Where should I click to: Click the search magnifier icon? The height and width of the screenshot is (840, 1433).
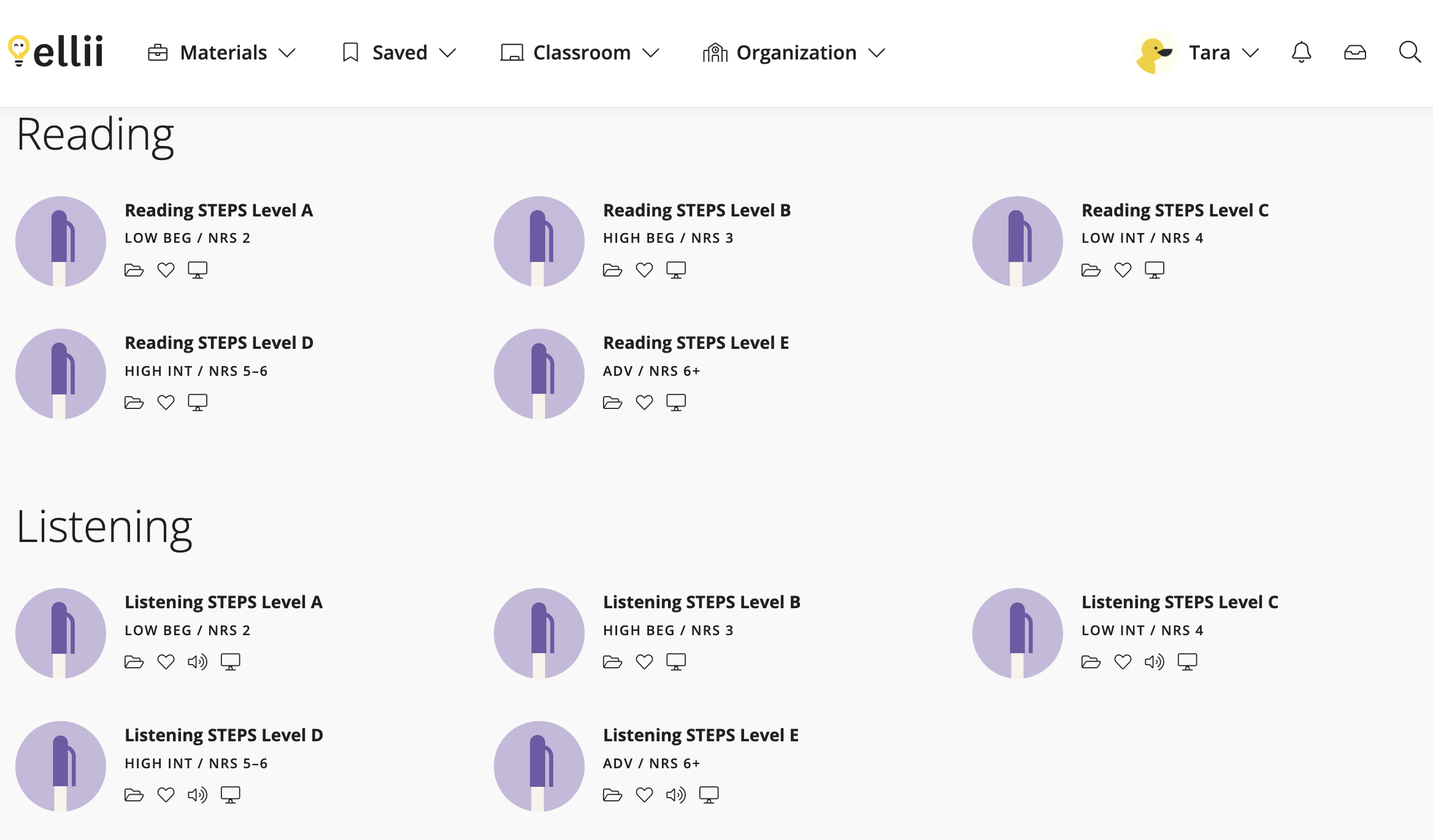pos(1410,53)
